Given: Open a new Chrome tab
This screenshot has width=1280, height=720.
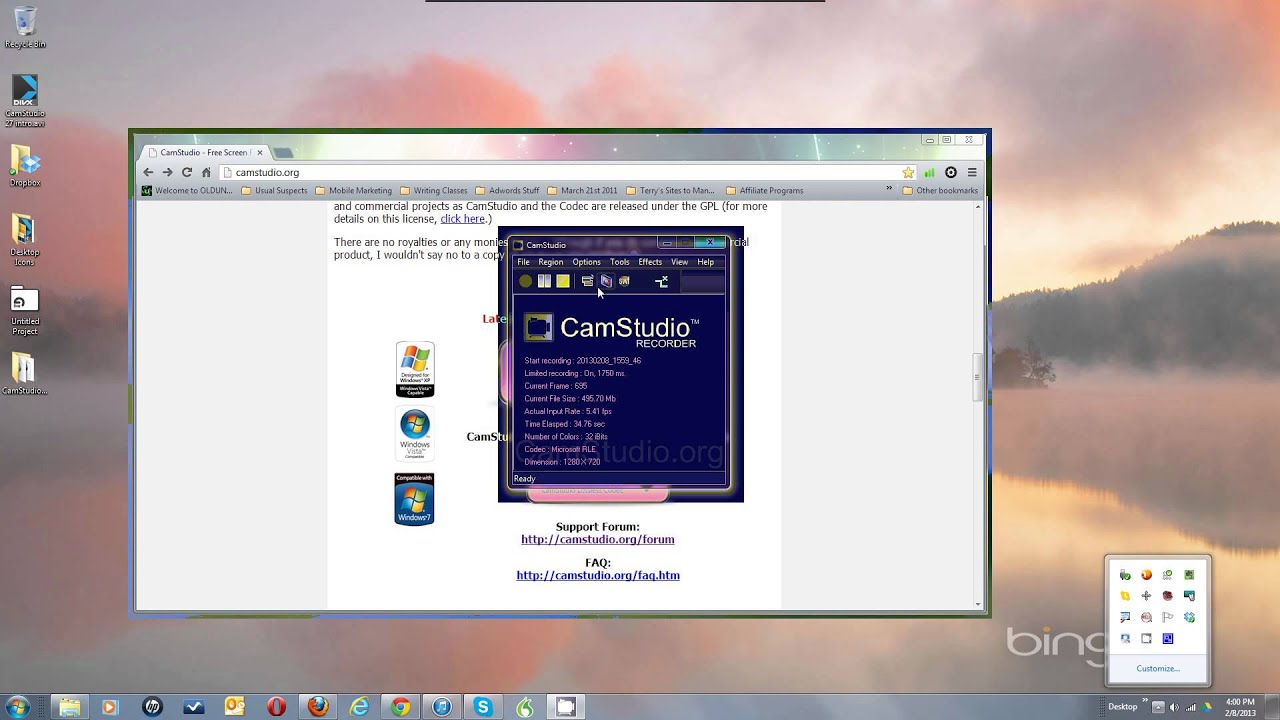Looking at the screenshot, I should click(283, 153).
